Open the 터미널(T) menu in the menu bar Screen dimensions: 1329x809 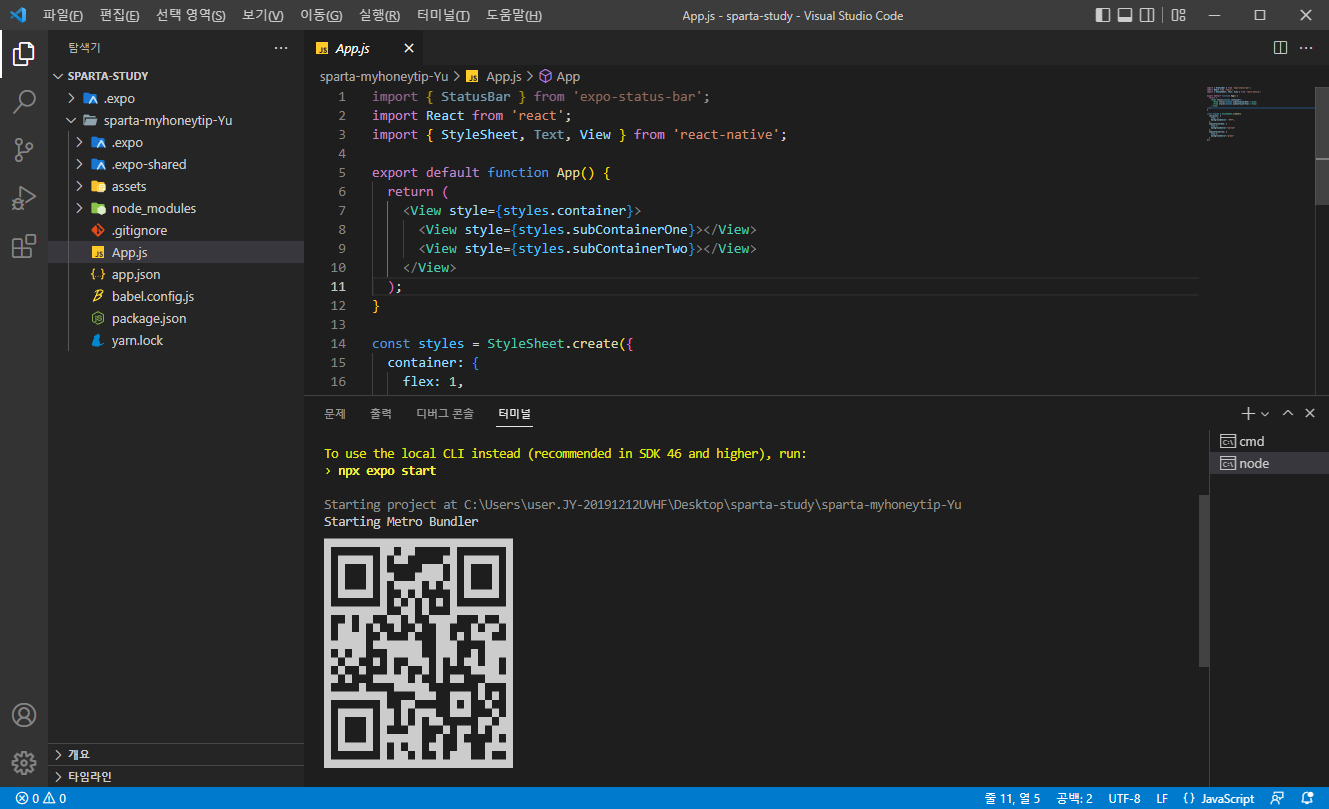click(443, 15)
